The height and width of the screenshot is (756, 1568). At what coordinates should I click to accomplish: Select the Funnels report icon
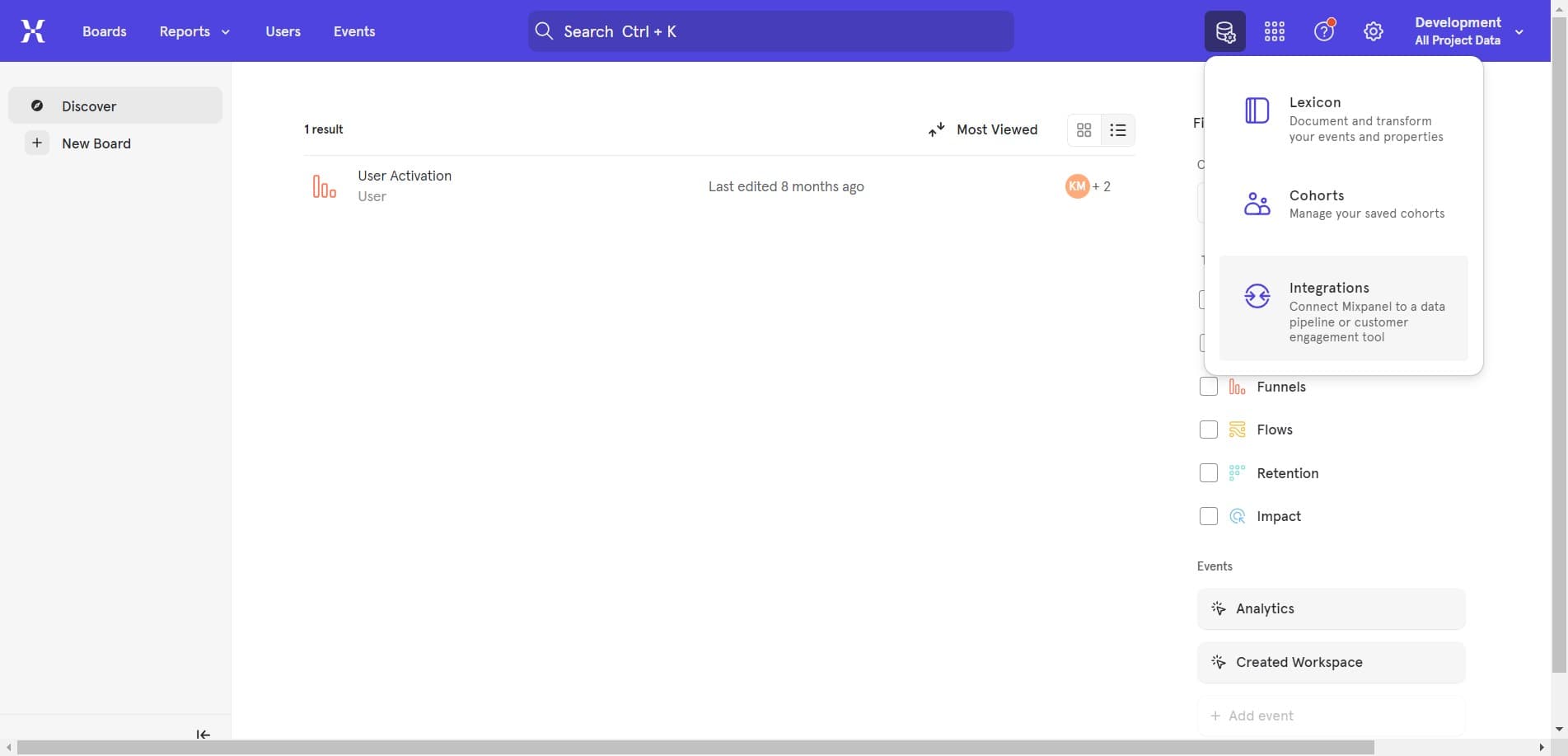pyautogui.click(x=1236, y=386)
